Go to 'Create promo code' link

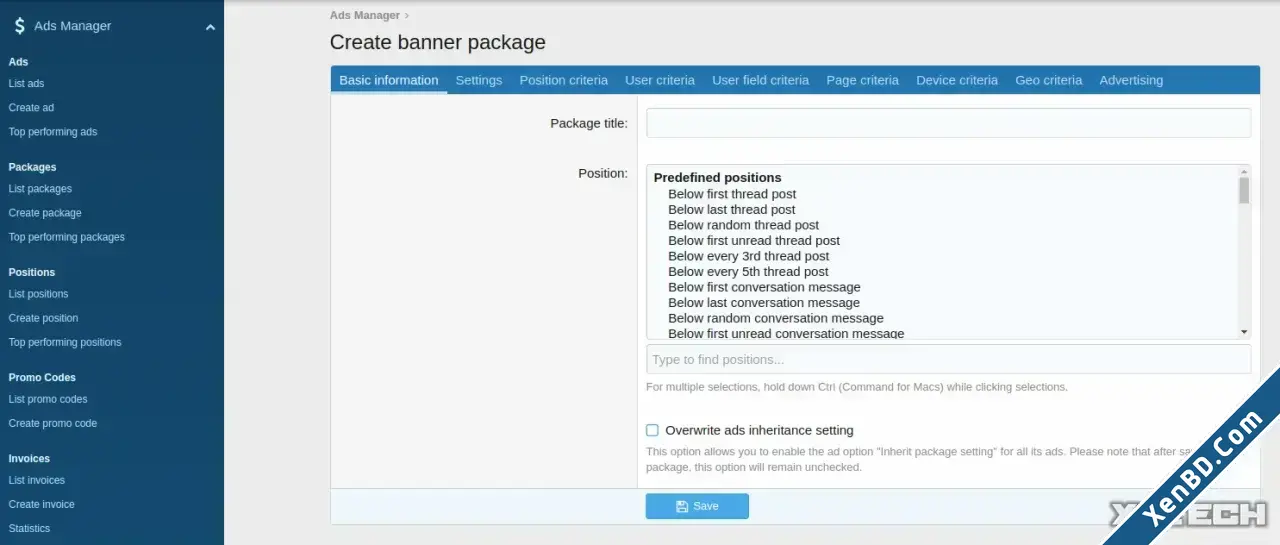coord(53,423)
